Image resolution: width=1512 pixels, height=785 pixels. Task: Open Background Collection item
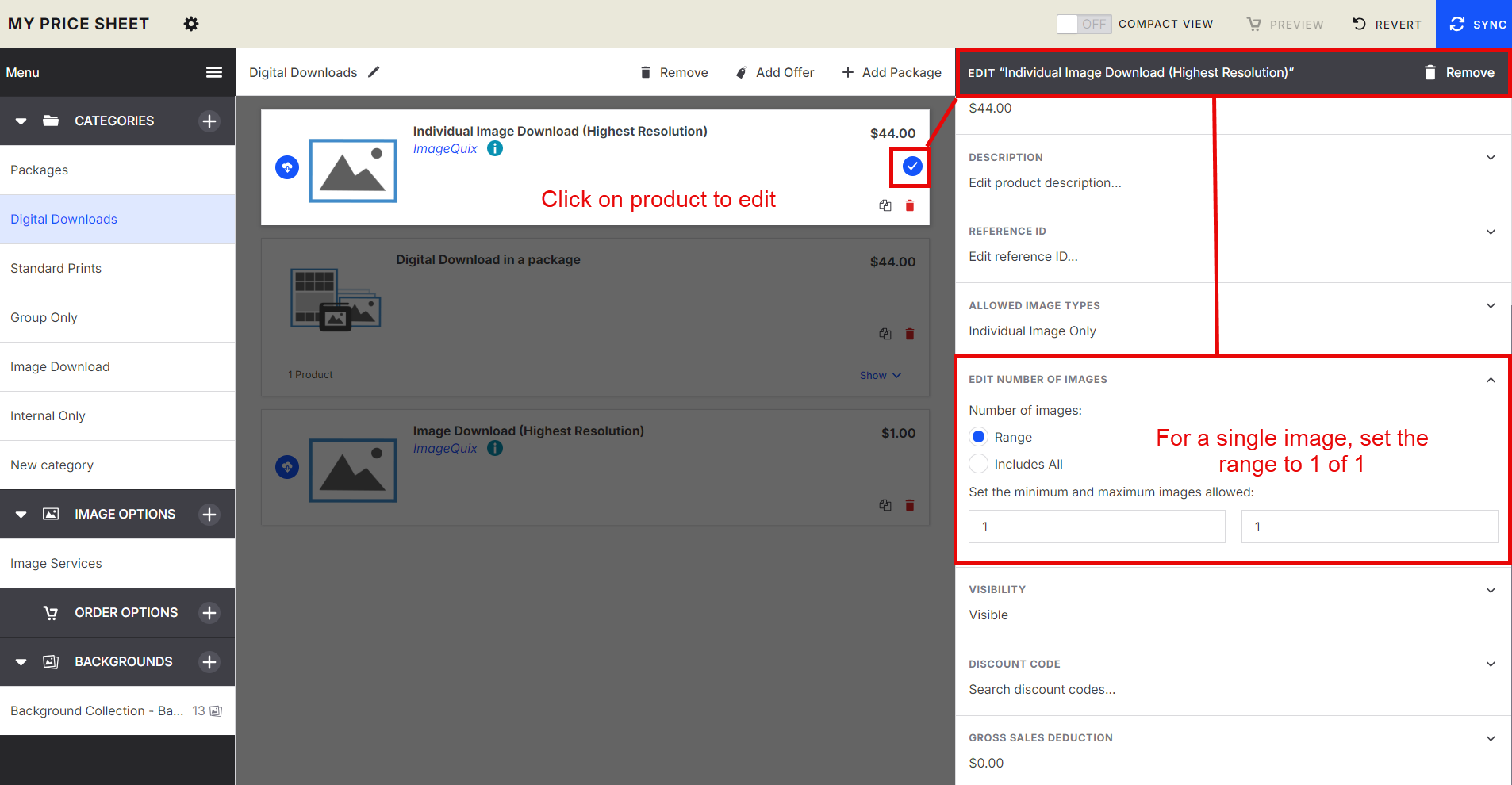click(x=117, y=711)
